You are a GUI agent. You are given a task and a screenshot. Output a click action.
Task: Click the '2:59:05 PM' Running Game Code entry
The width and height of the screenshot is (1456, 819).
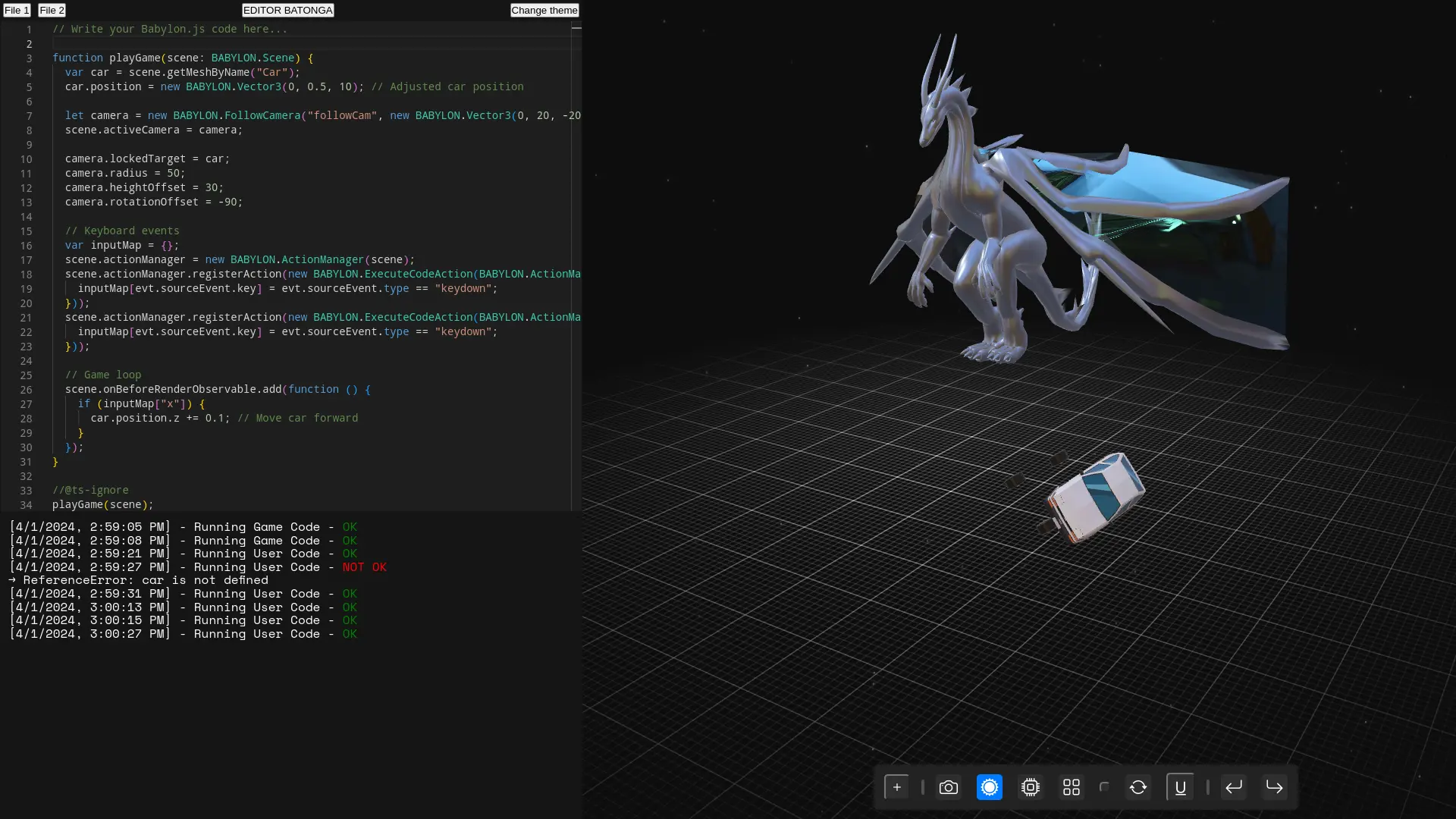click(182, 527)
